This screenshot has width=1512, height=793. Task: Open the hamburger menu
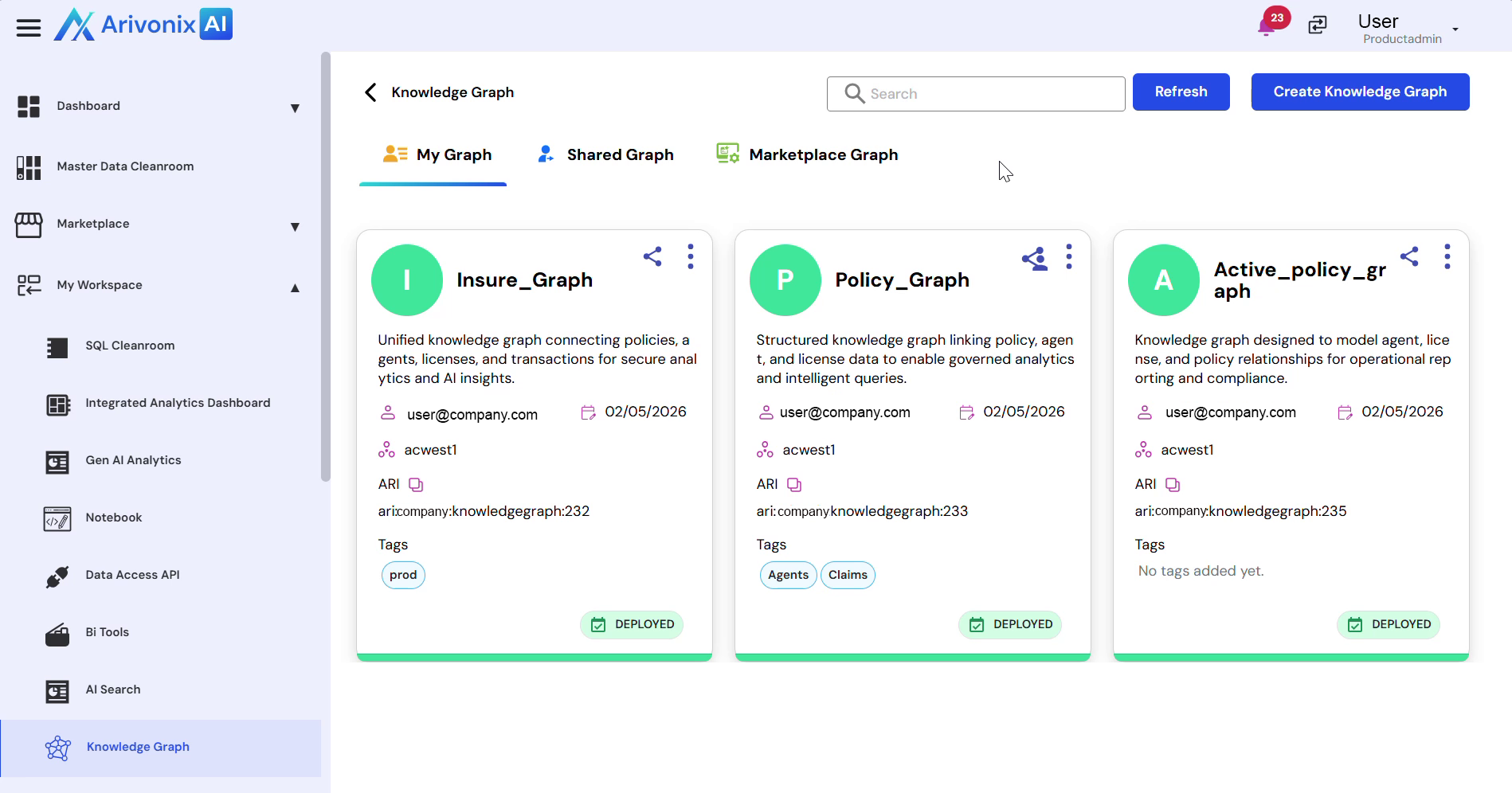pos(29,29)
